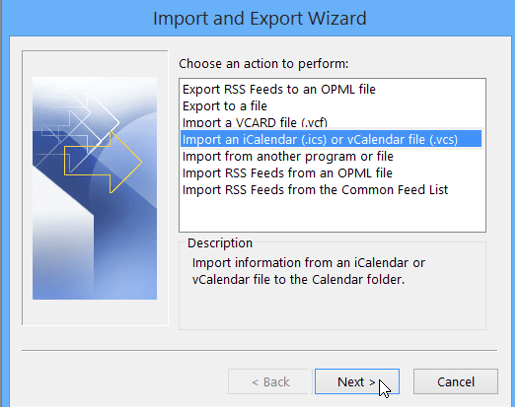Click the highlighted Import an iCalendar (.ics) entry
Viewport: 515px width, 407px height.
point(331,139)
